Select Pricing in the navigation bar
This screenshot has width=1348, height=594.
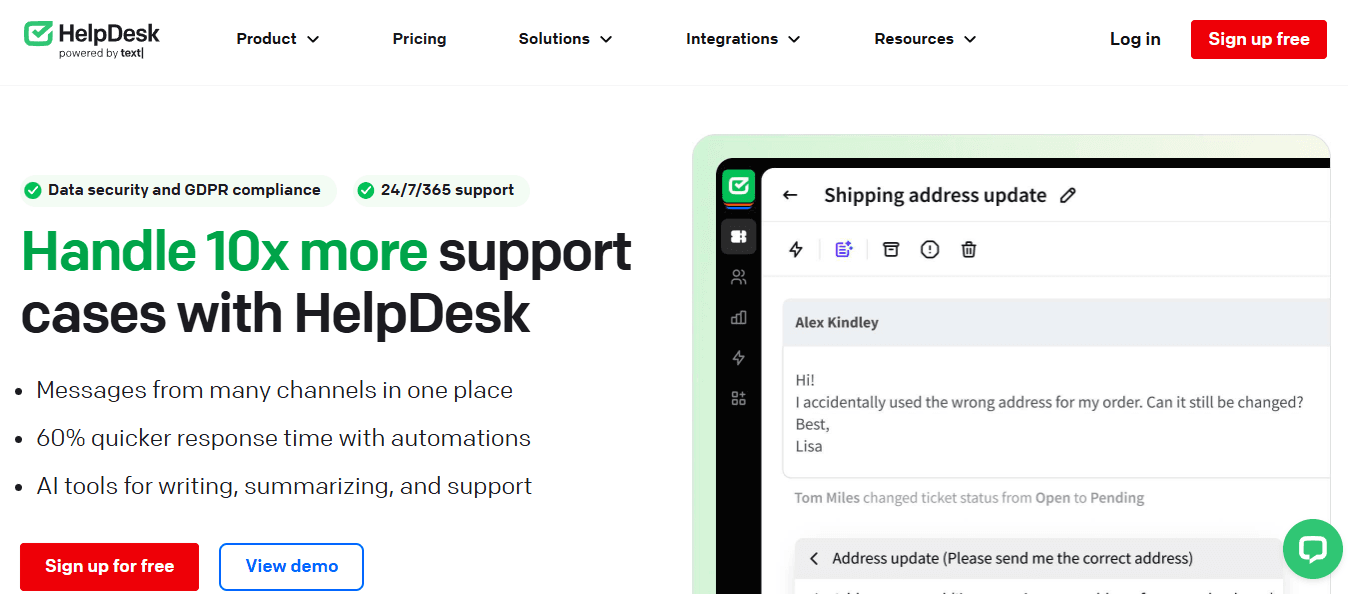[x=419, y=38]
